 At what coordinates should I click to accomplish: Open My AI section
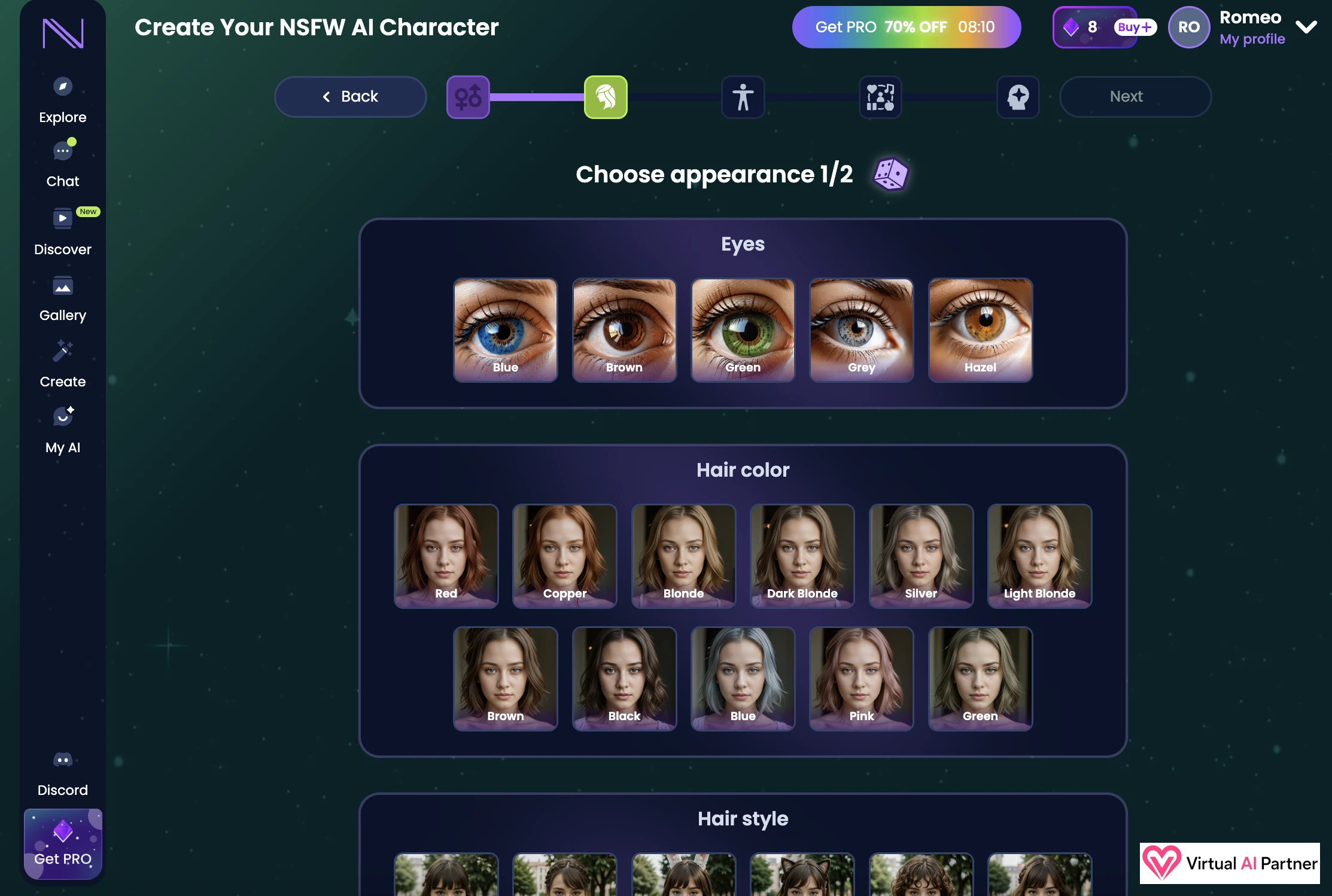pyautogui.click(x=63, y=431)
